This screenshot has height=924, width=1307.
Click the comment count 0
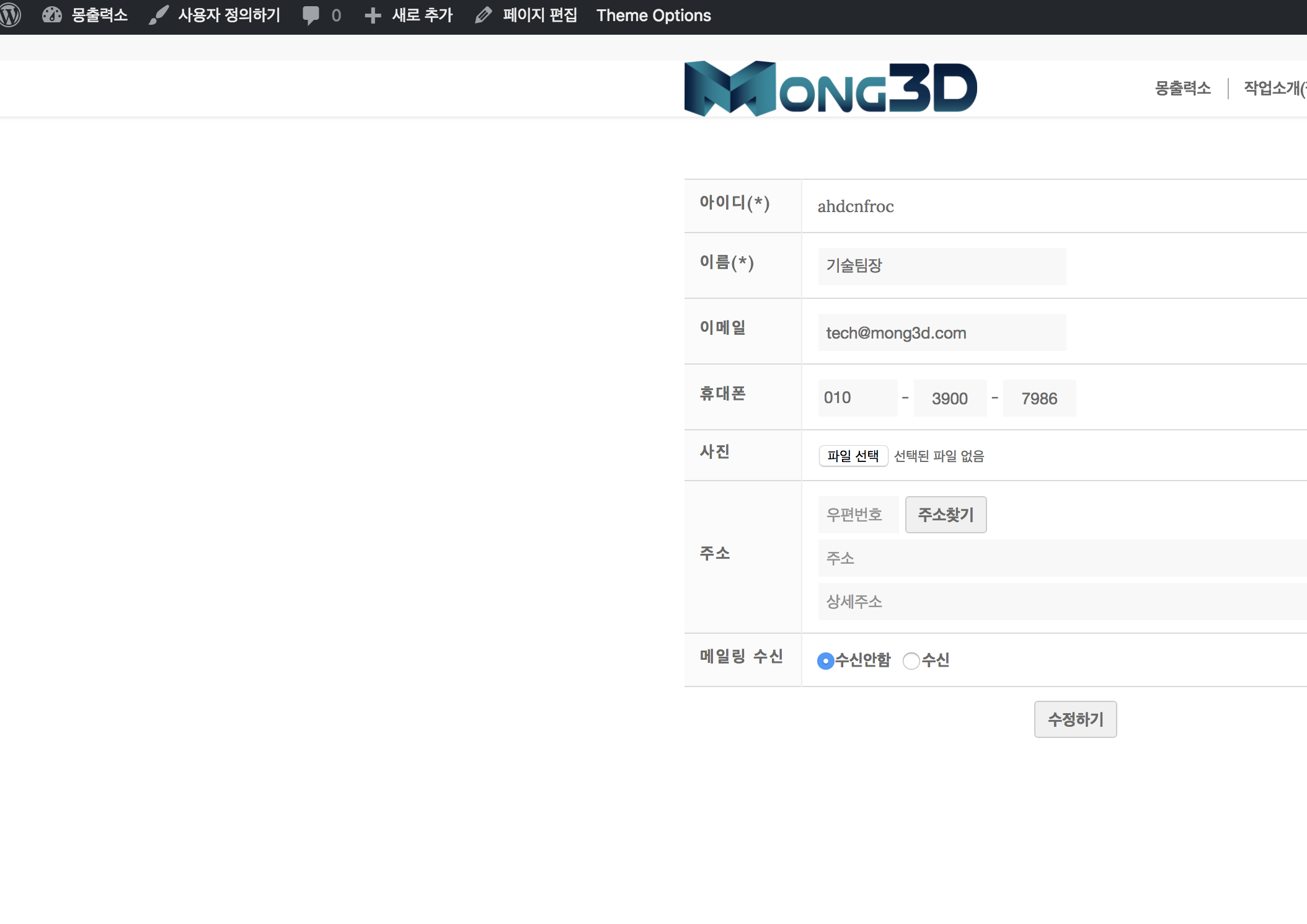coord(336,16)
